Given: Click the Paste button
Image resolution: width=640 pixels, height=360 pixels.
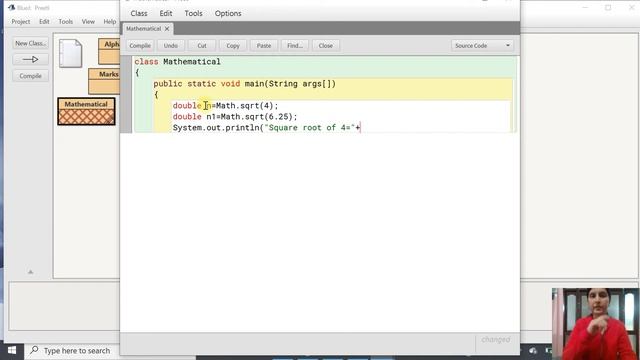Looking at the screenshot, I should (x=264, y=46).
